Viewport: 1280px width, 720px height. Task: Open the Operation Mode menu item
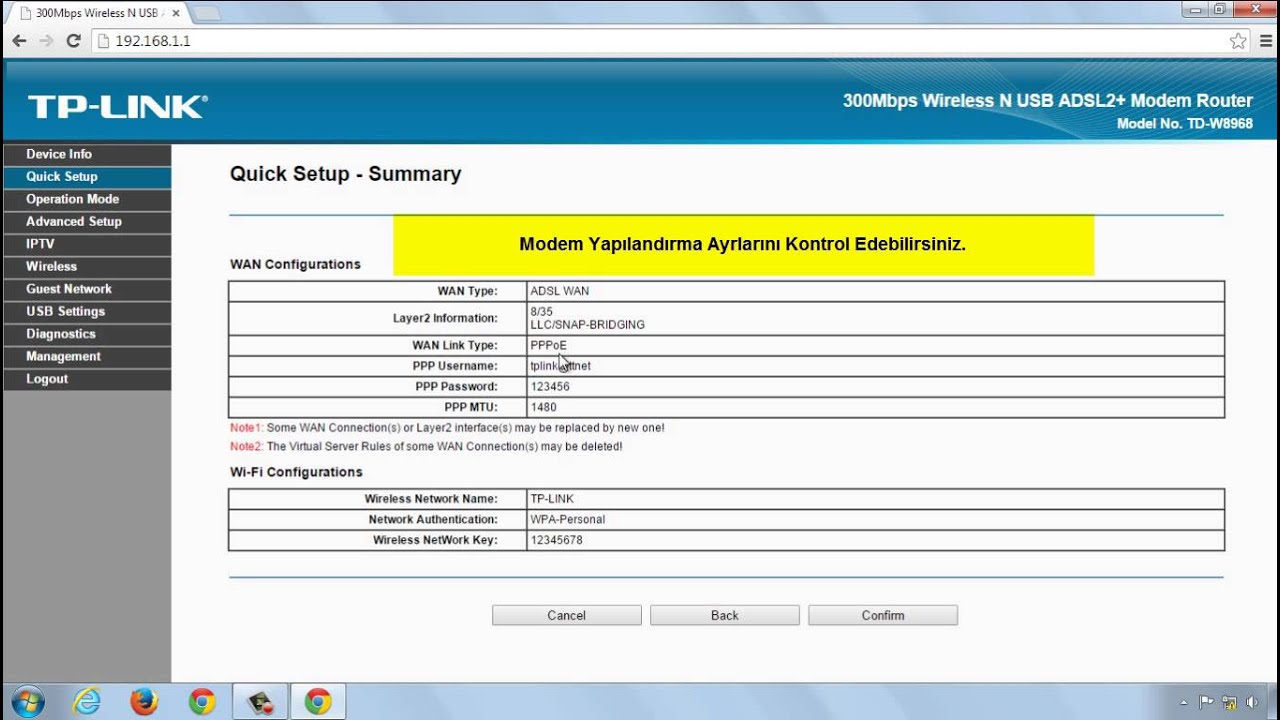pos(87,199)
